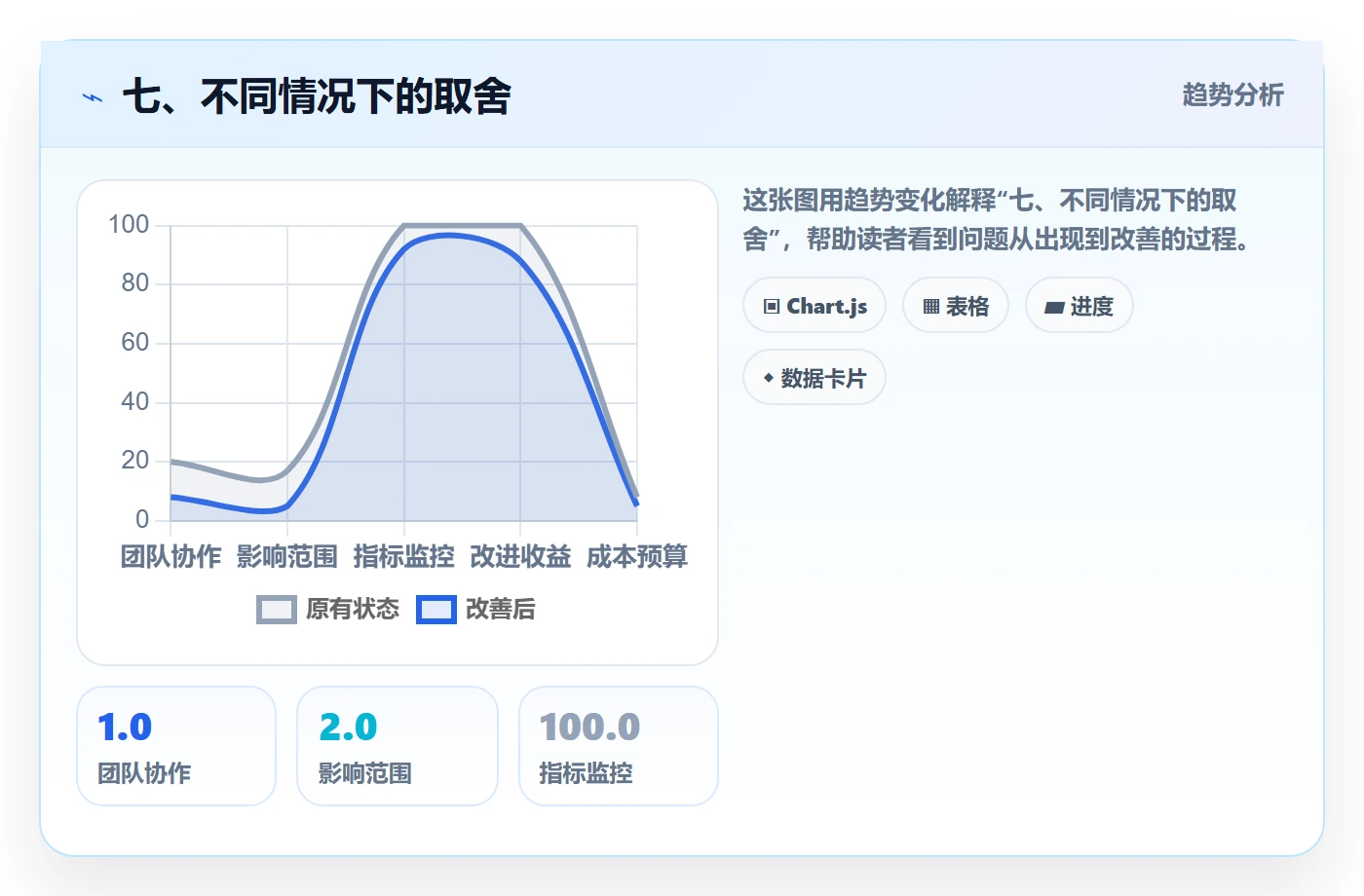Open the 100.0 指标监控 data card
The width and height of the screenshot is (1364, 896).
[619, 746]
